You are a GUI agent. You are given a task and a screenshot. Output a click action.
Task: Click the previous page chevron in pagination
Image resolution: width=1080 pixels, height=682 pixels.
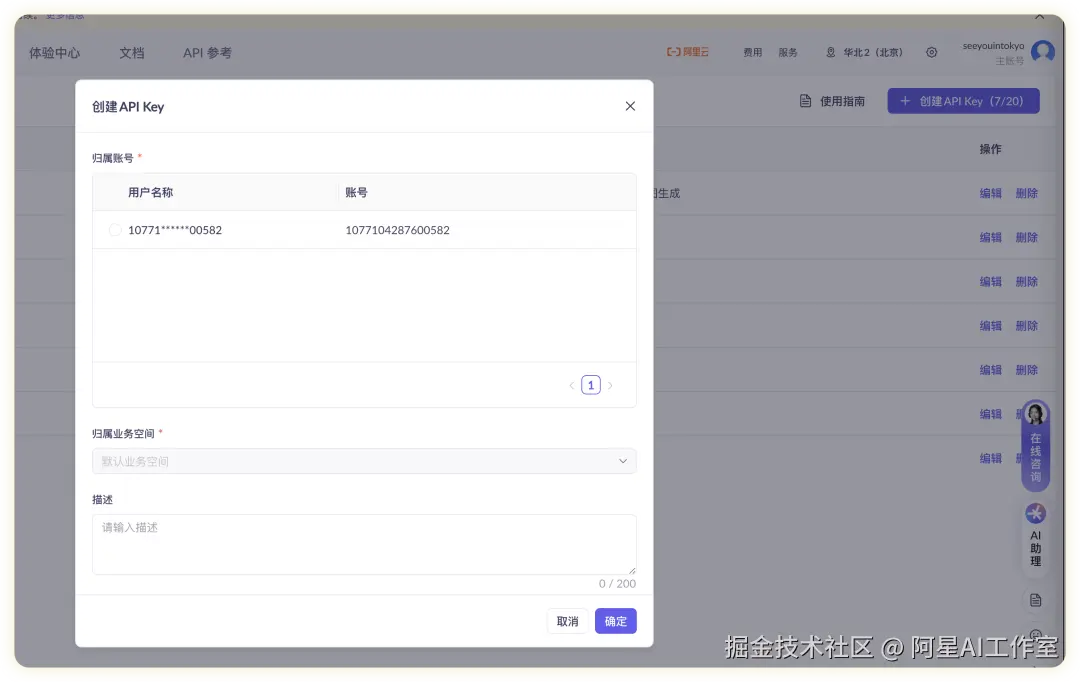[571, 384]
